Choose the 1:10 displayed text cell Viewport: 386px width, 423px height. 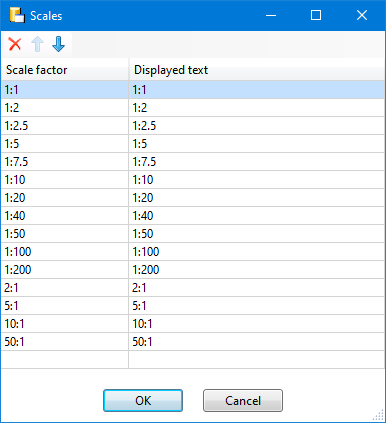tap(257, 180)
